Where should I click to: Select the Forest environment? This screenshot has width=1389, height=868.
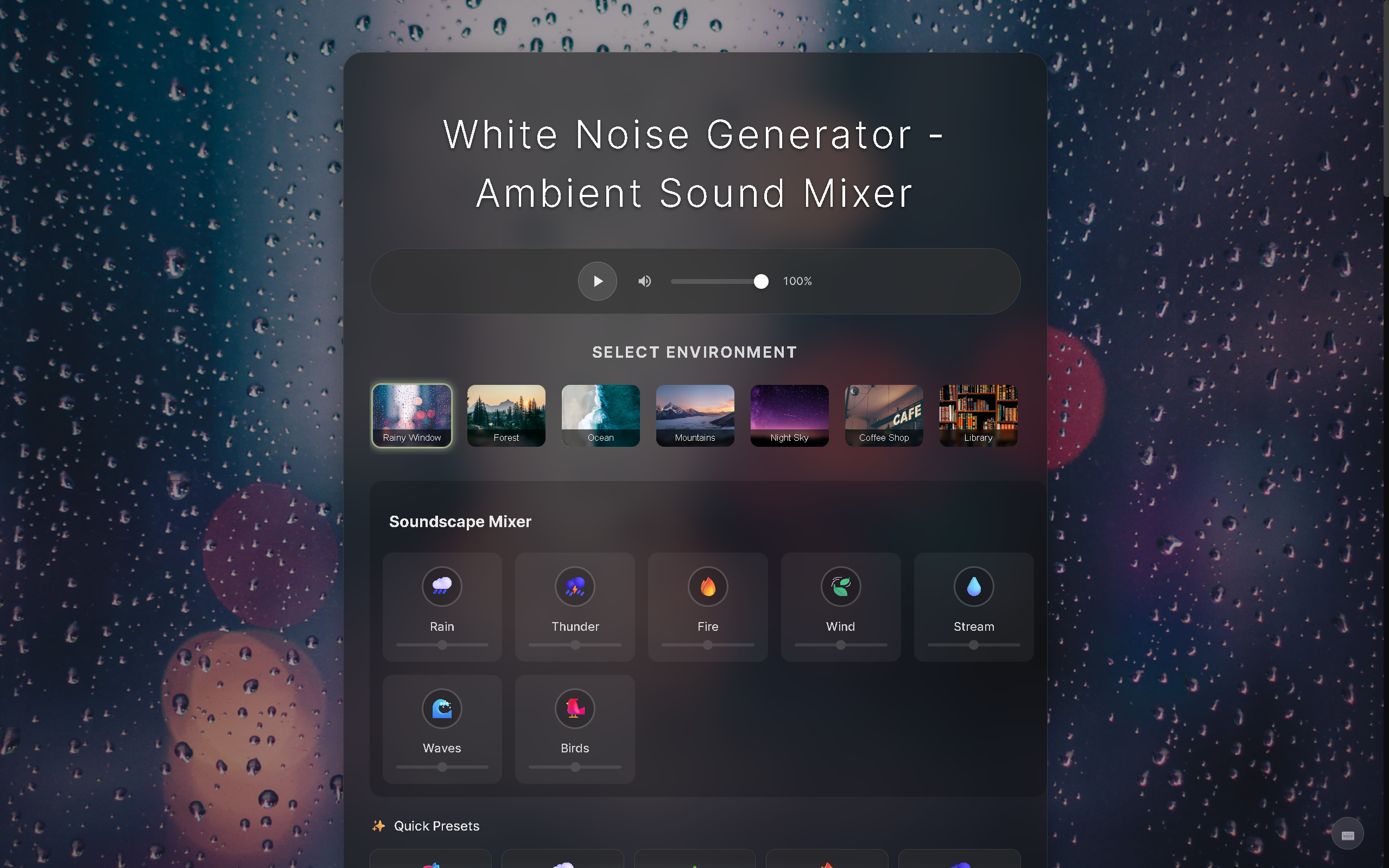pos(506,415)
